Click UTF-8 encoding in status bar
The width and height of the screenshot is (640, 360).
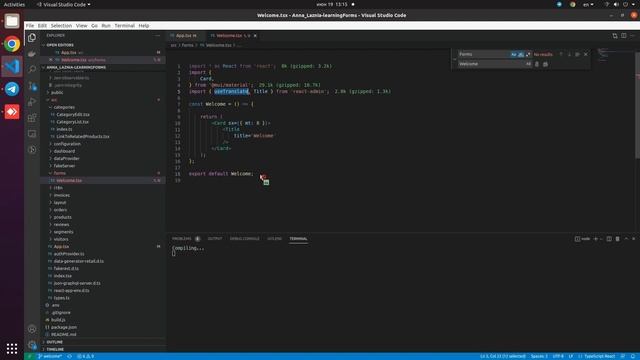558,356
